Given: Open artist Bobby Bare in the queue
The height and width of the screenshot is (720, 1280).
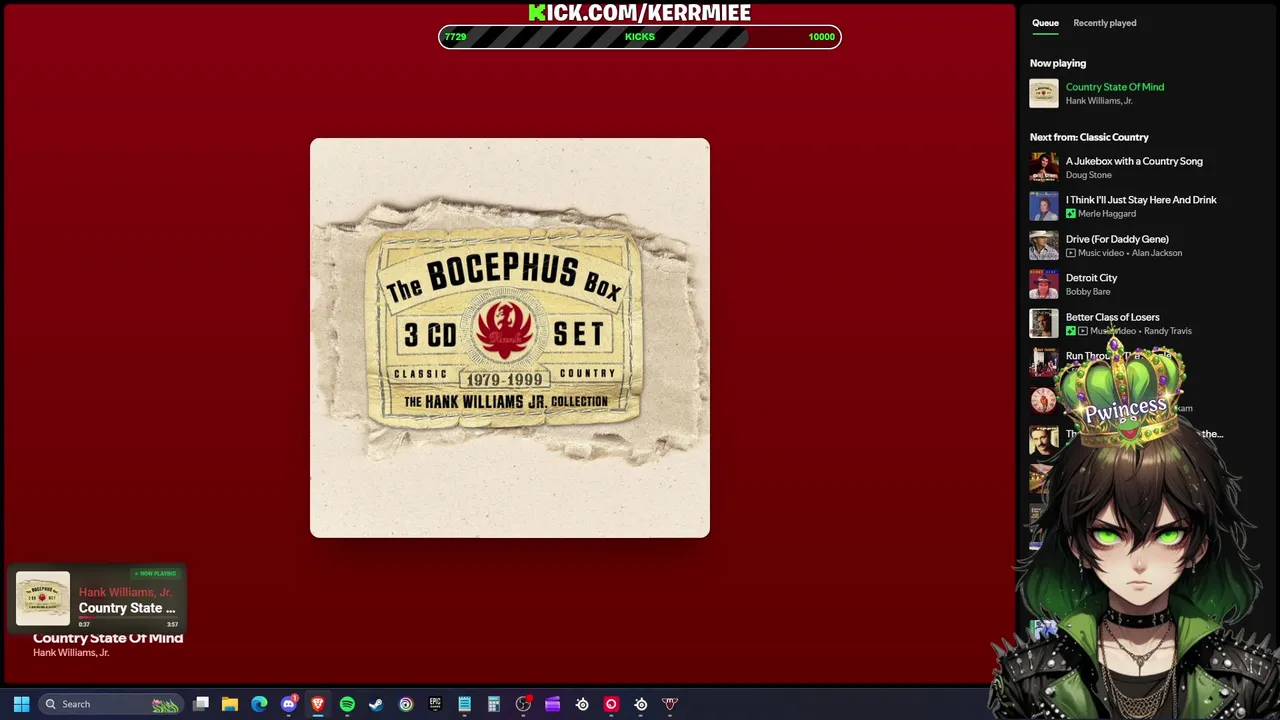Looking at the screenshot, I should [1088, 292].
